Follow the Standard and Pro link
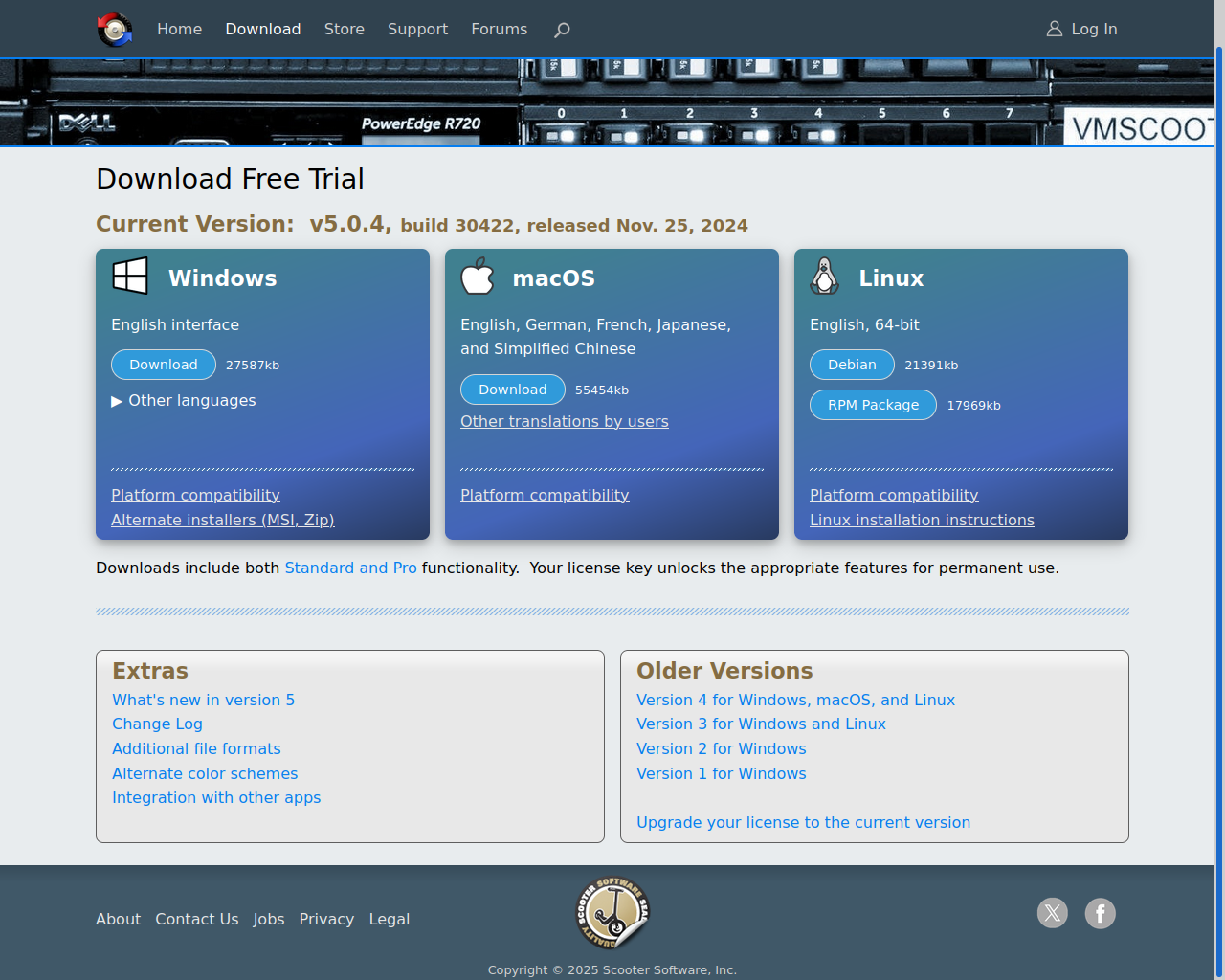 (x=350, y=568)
